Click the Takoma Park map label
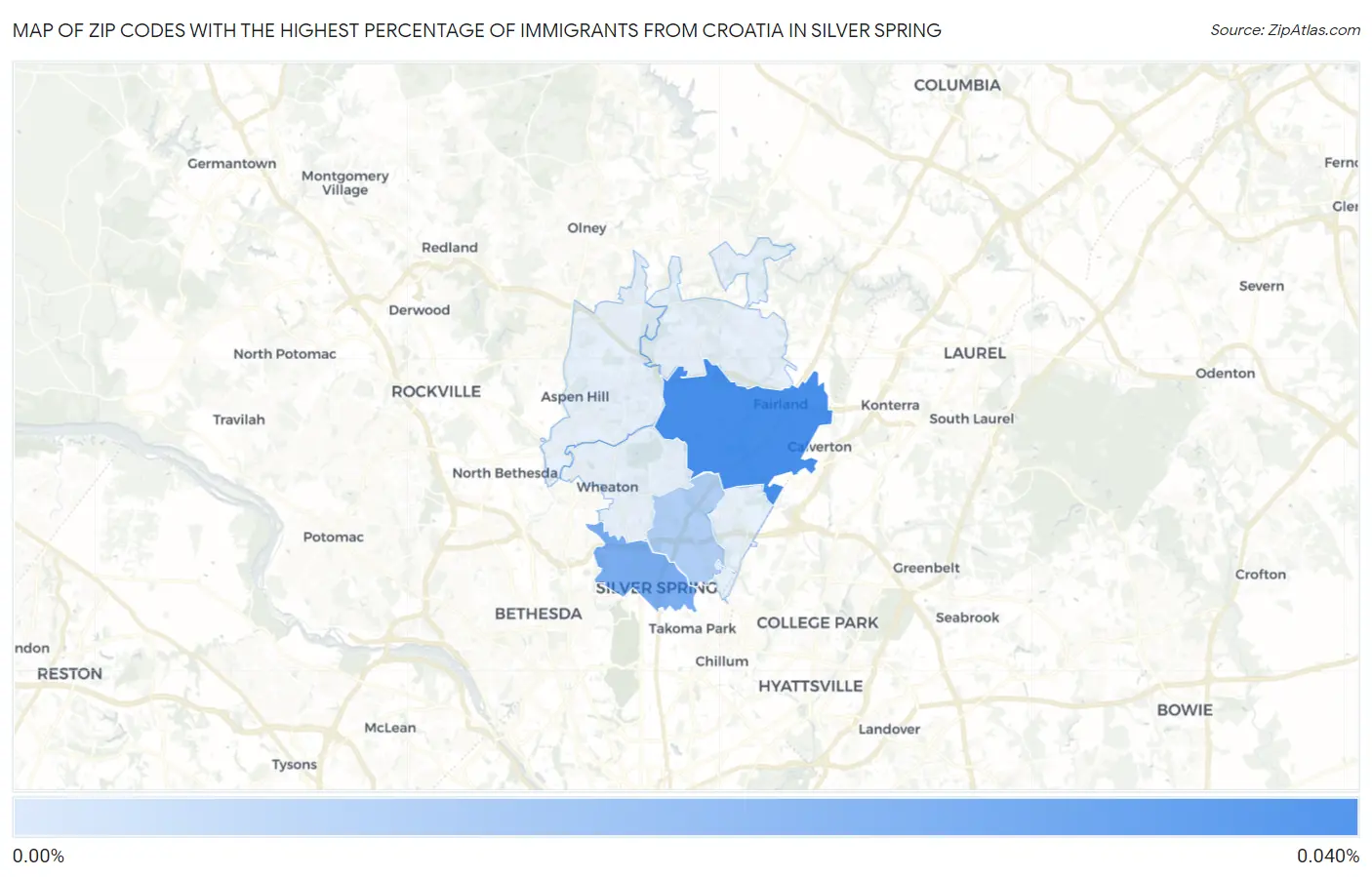Image resolution: width=1372 pixels, height=877 pixels. (692, 628)
